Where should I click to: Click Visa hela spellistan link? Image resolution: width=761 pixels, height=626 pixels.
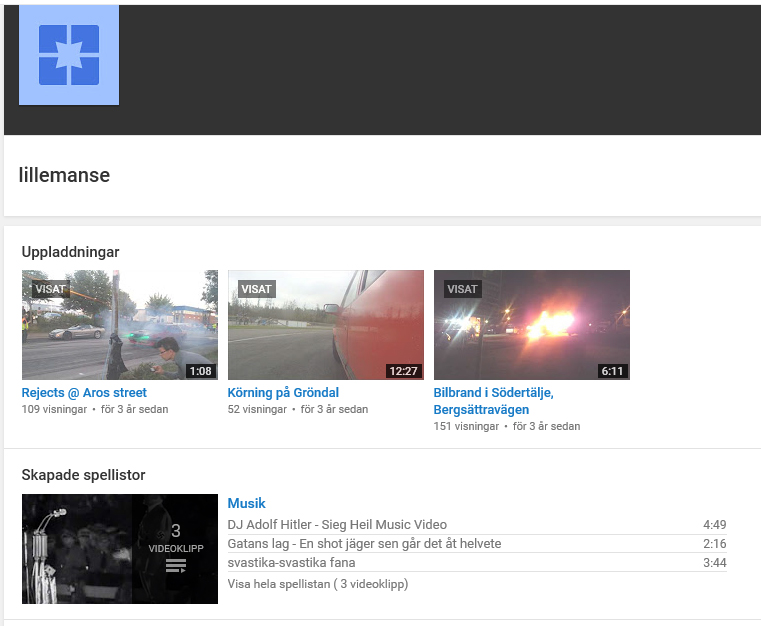pos(318,584)
